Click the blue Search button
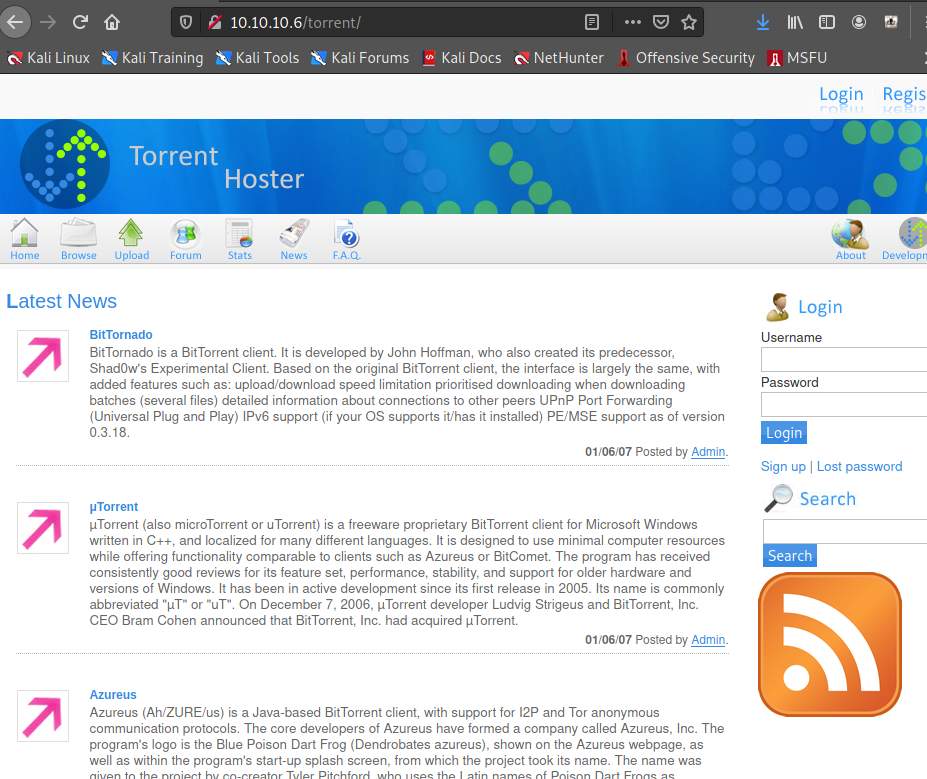The height and width of the screenshot is (779, 927). pos(789,556)
